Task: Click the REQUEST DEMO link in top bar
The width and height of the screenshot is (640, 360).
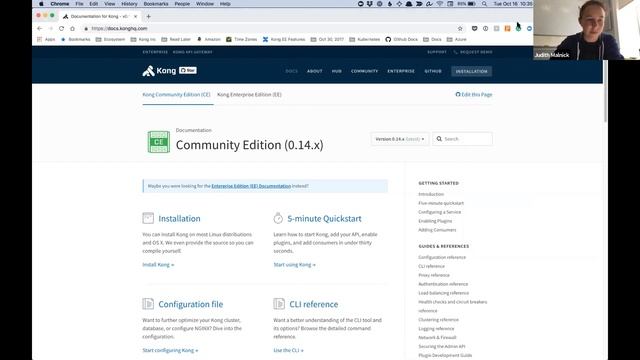Action: [473, 52]
